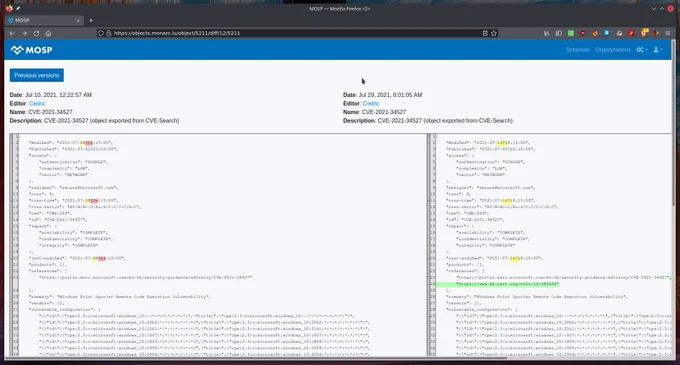Click the MOSP logo in the header
This screenshot has height=365, width=680.
pos(32,50)
